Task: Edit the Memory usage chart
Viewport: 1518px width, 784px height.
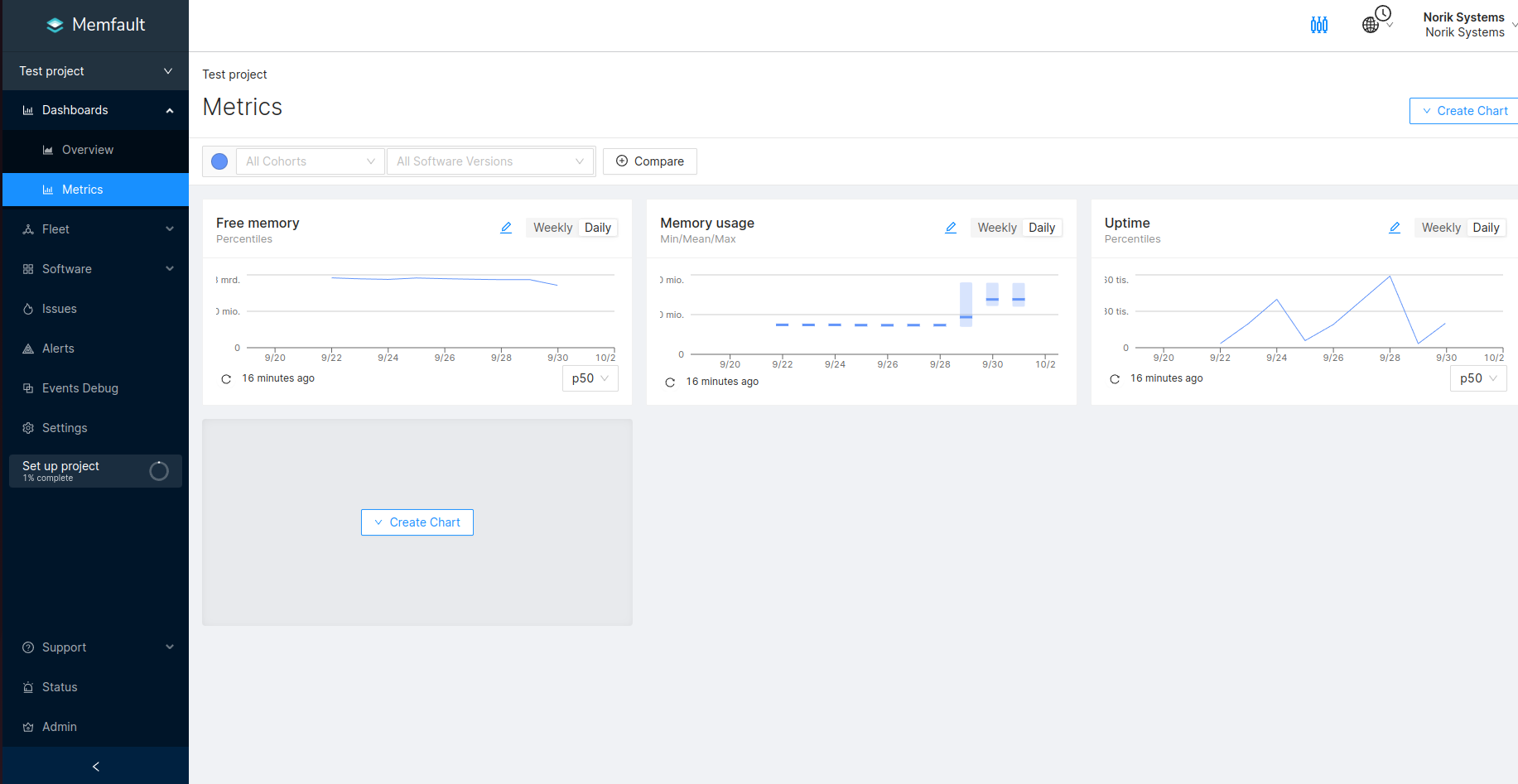Action: (x=951, y=228)
